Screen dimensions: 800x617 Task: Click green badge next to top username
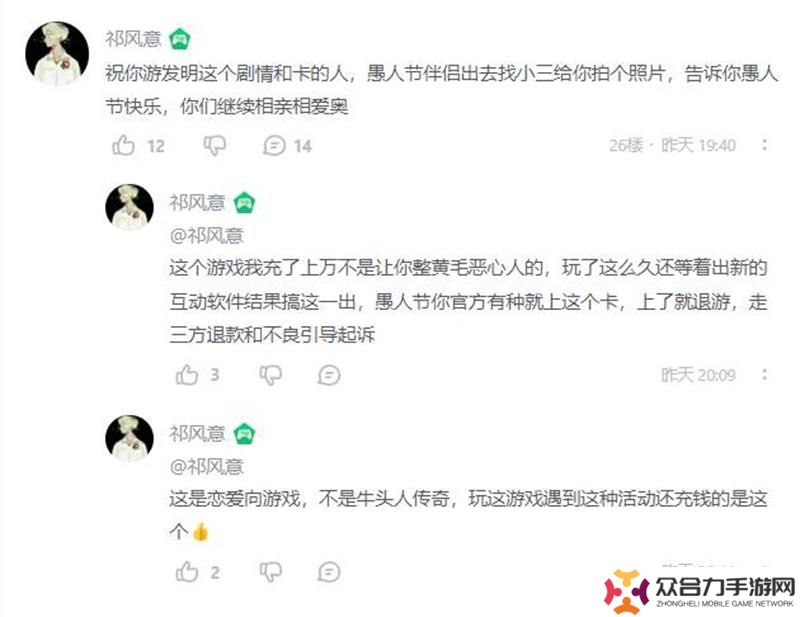point(180,39)
